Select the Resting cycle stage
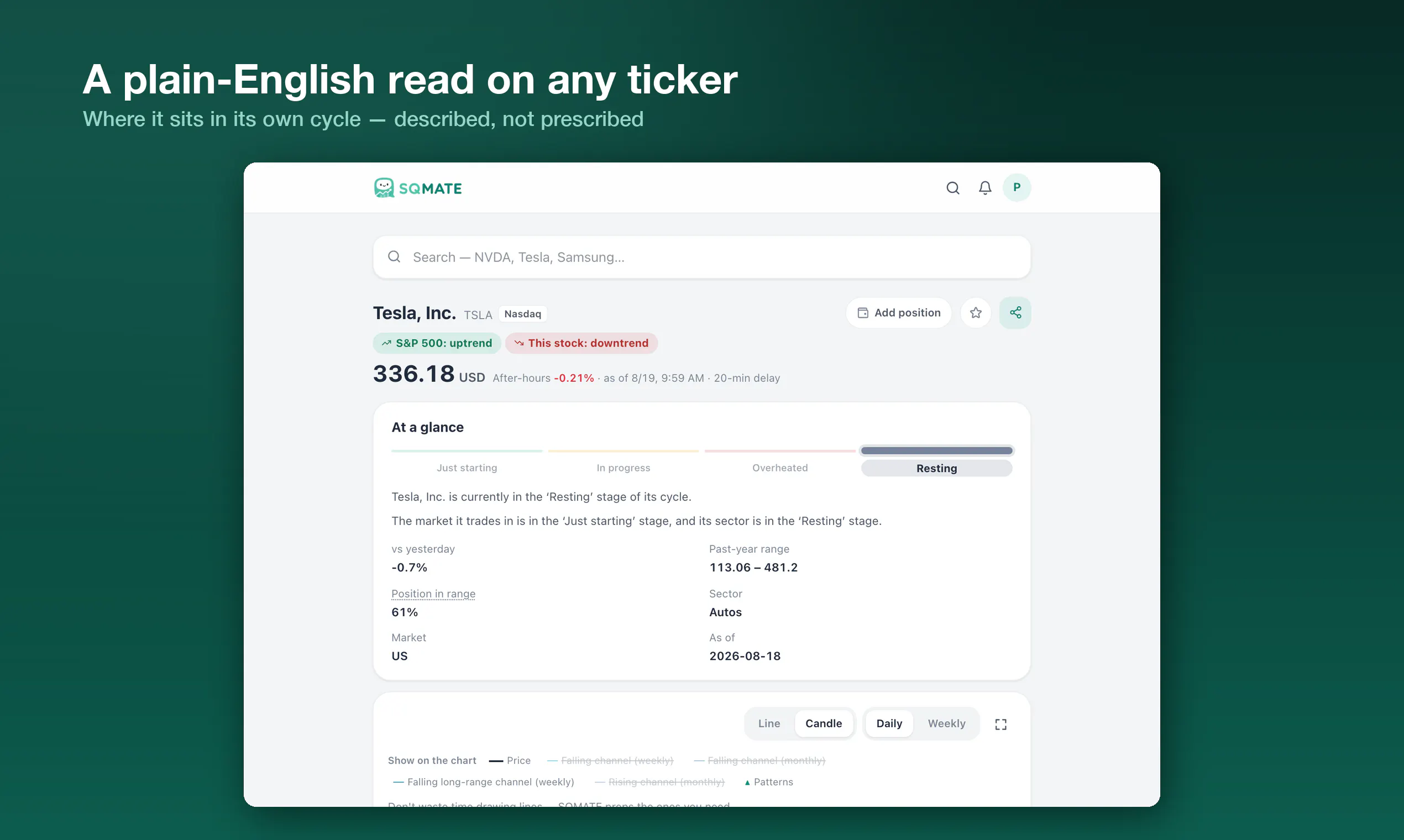This screenshot has width=1404, height=840. click(x=936, y=468)
